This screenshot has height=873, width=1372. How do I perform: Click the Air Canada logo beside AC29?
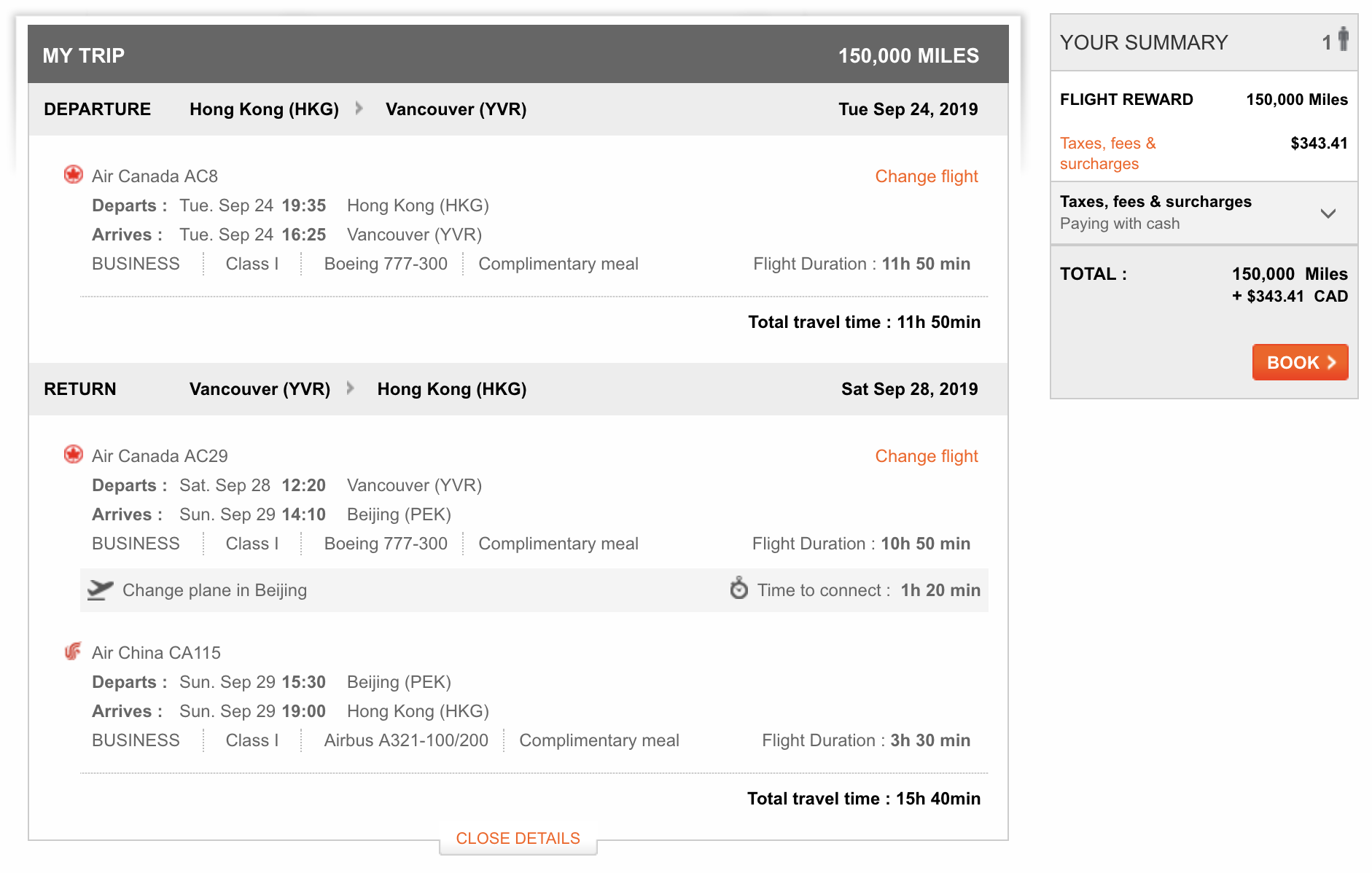[x=73, y=455]
